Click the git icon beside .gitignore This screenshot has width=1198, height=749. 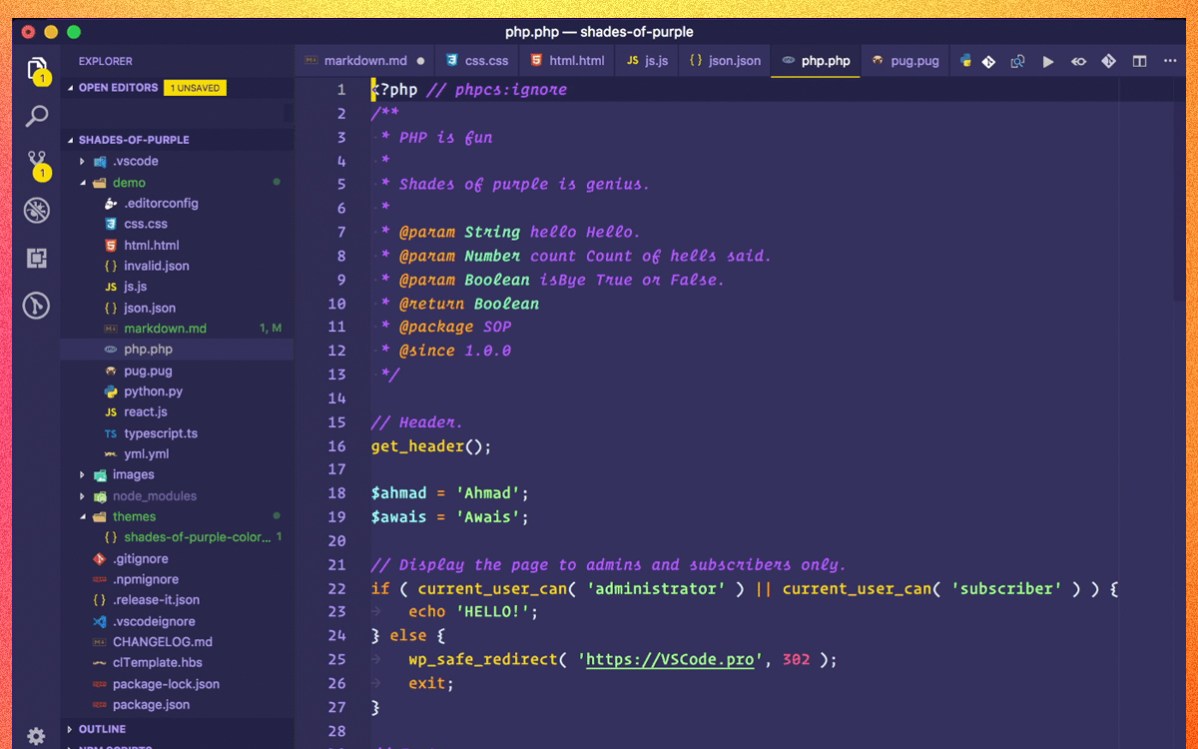[99, 559]
